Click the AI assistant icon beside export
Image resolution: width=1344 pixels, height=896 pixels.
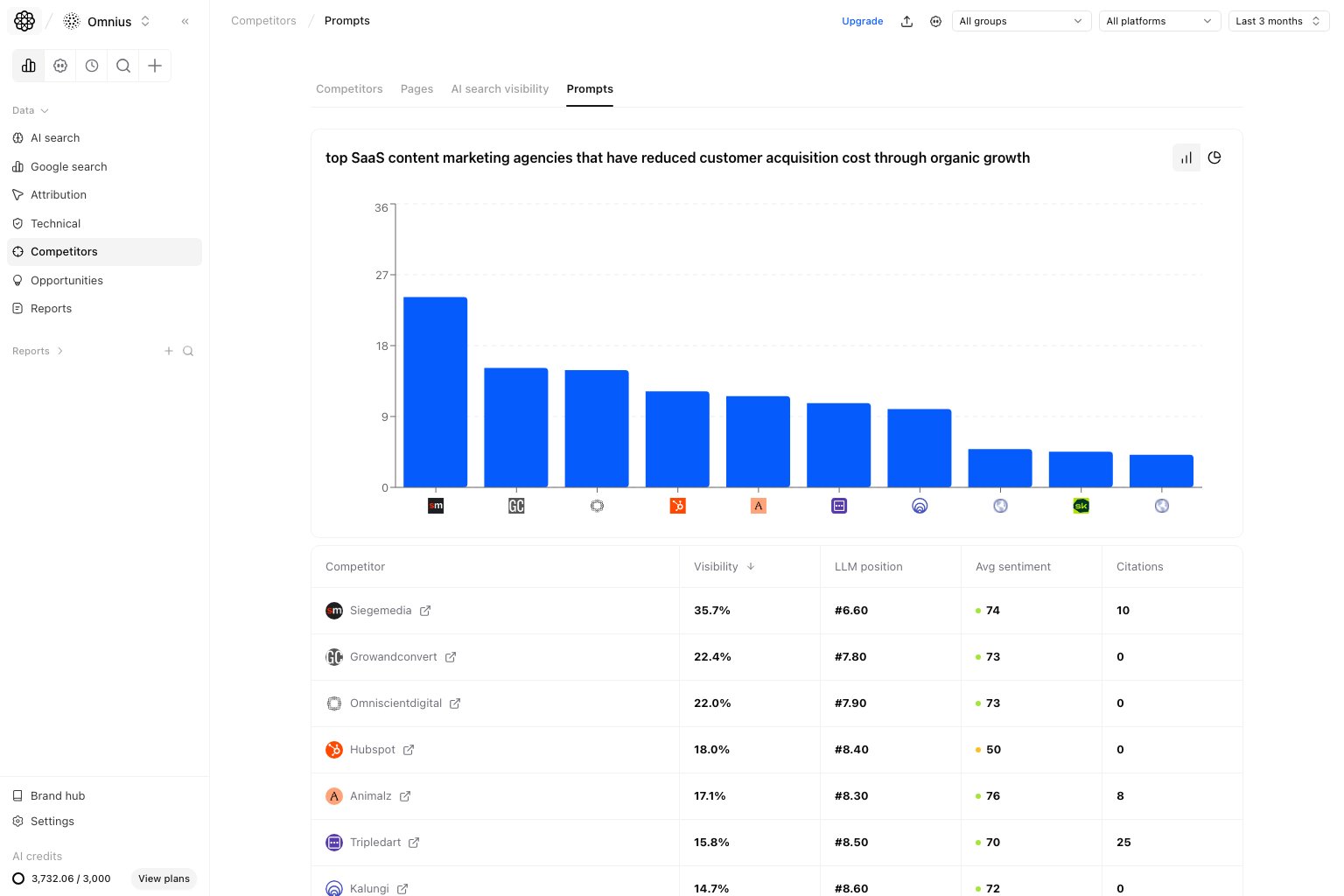coord(935,21)
